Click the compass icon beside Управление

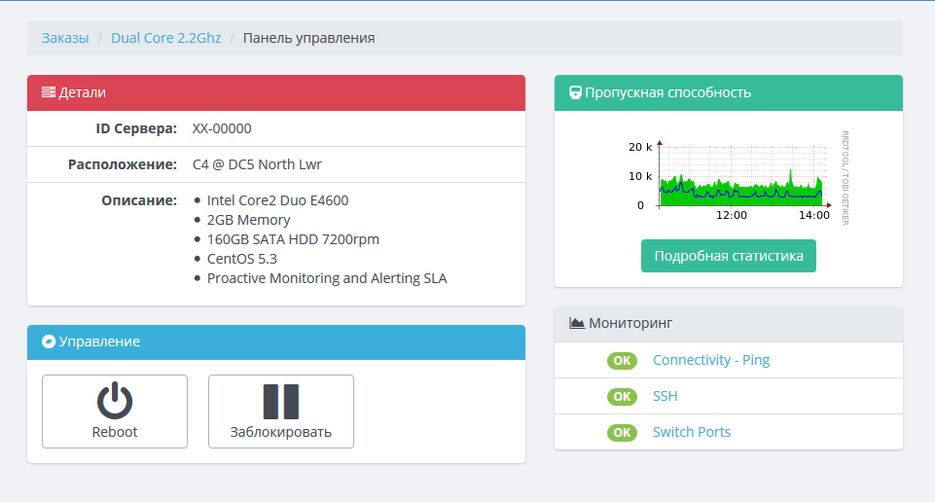(48, 342)
